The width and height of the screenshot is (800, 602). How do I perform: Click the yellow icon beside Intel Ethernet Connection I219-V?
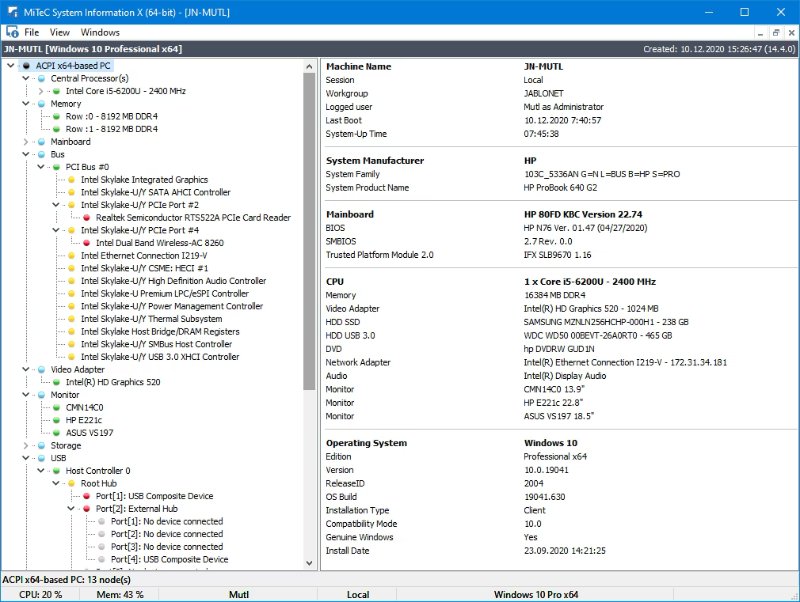click(x=71, y=256)
